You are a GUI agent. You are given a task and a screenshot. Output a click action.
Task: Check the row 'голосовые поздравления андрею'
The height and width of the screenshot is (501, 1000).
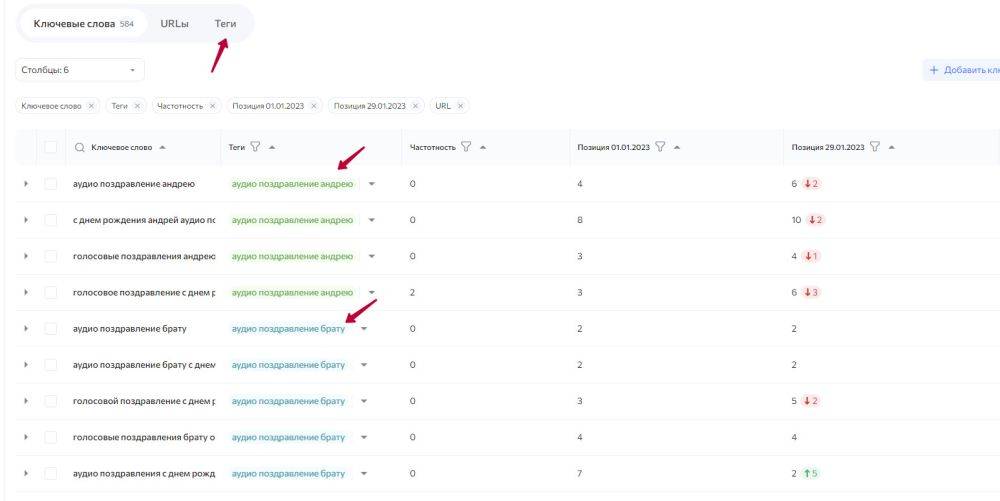(50, 256)
